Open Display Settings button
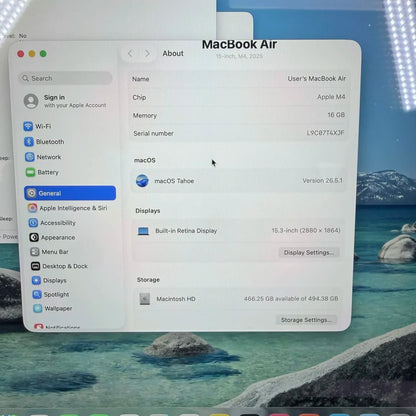The height and width of the screenshot is (416, 416). point(309,253)
